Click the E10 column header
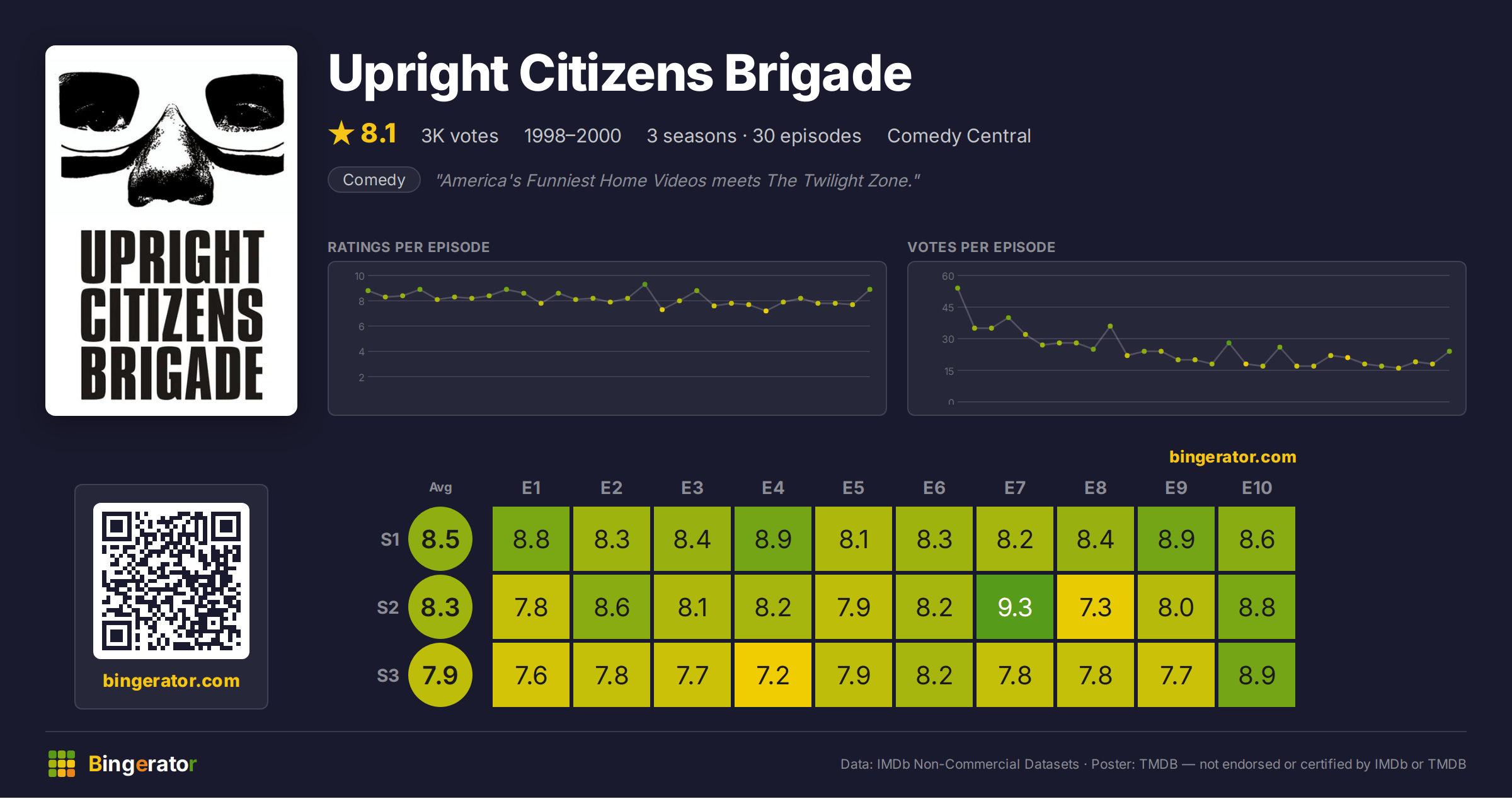The width and height of the screenshot is (1512, 799). [x=1257, y=488]
